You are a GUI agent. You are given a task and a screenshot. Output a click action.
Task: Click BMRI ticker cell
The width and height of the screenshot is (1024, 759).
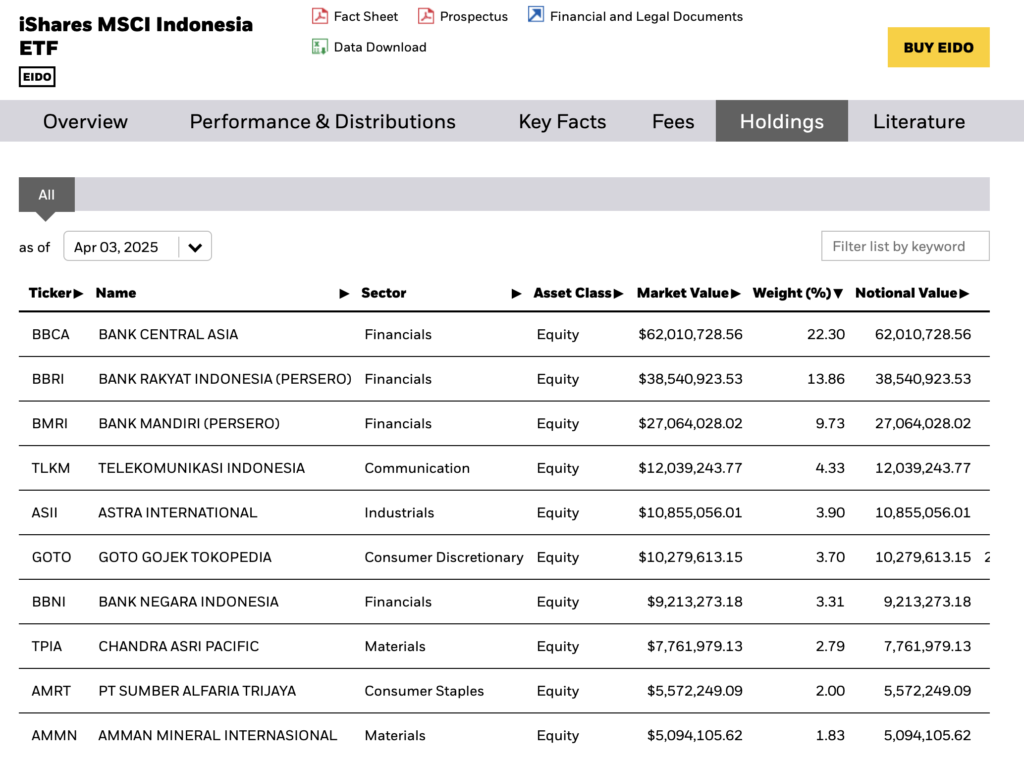(50, 423)
